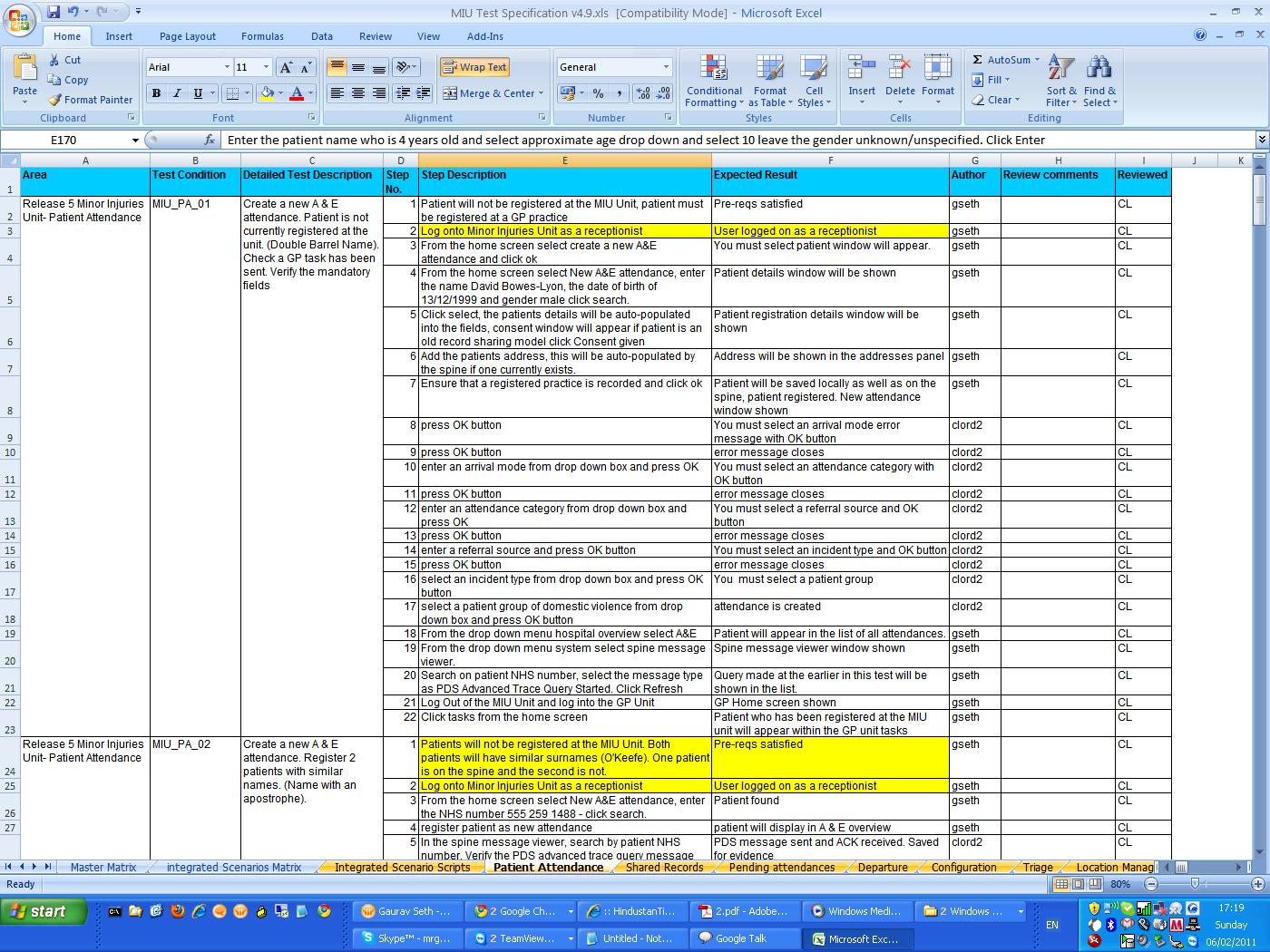1270x952 pixels.
Task: Click the Cut scissors icon
Action: pos(54,60)
